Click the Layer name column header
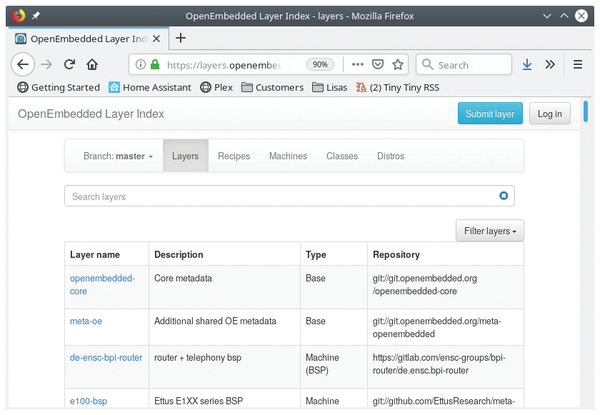This screenshot has height=415, width=600. (95, 254)
